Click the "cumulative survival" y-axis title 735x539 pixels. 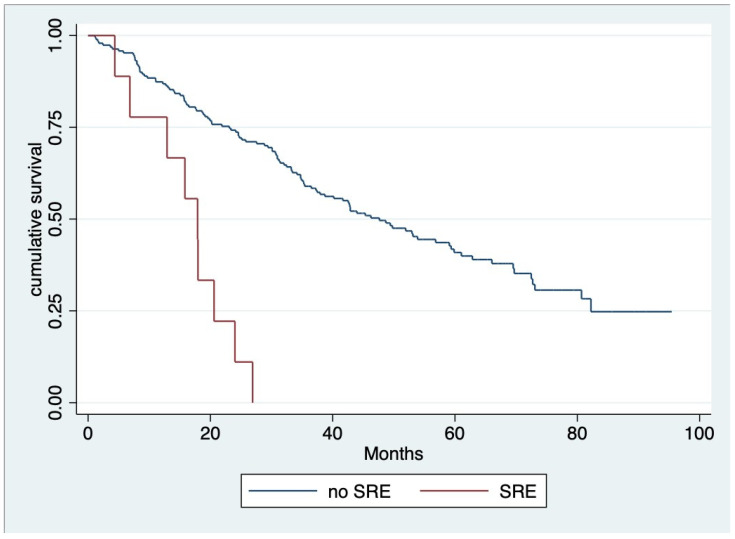coord(36,220)
